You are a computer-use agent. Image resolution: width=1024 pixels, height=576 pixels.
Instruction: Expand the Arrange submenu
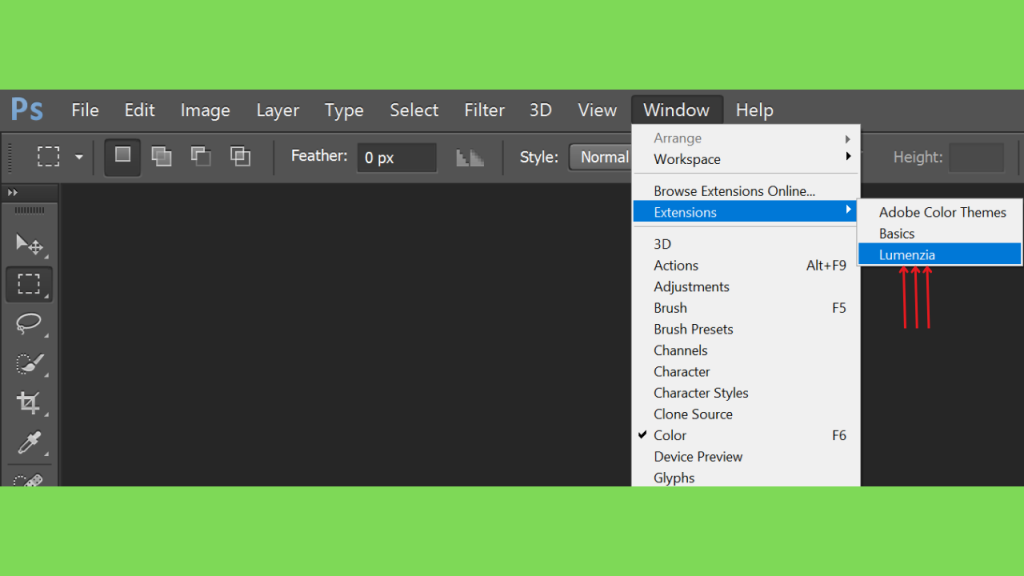[x=746, y=138]
